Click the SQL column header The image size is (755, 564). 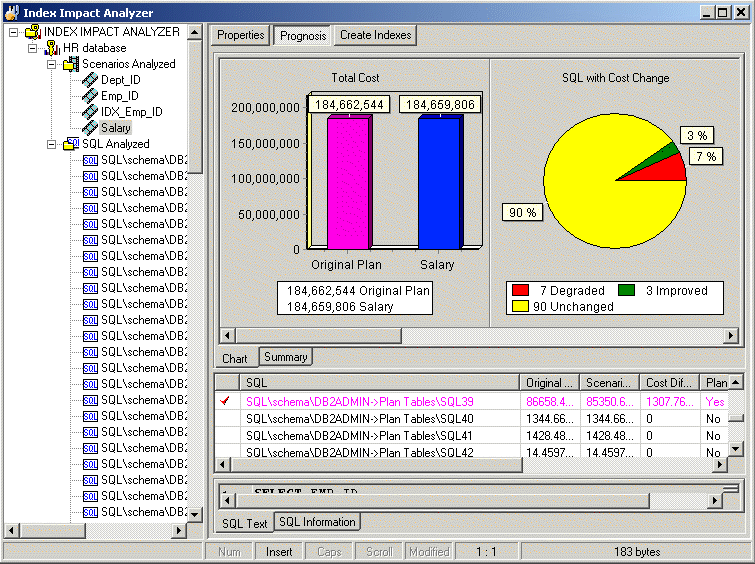pos(380,383)
